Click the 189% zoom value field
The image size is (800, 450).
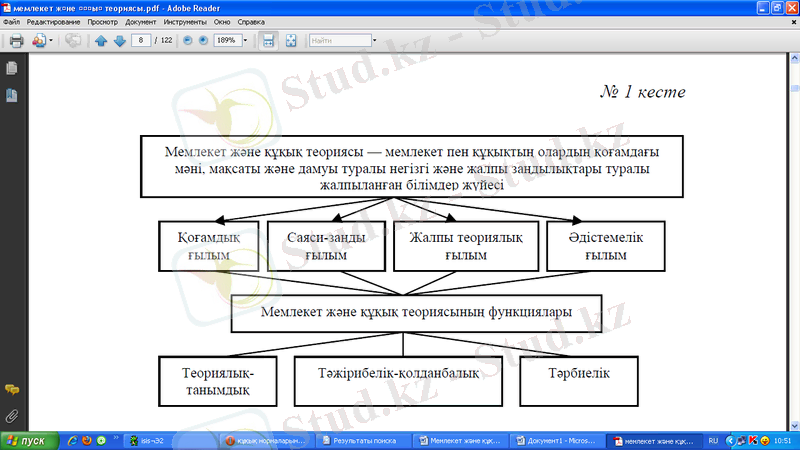(x=227, y=40)
